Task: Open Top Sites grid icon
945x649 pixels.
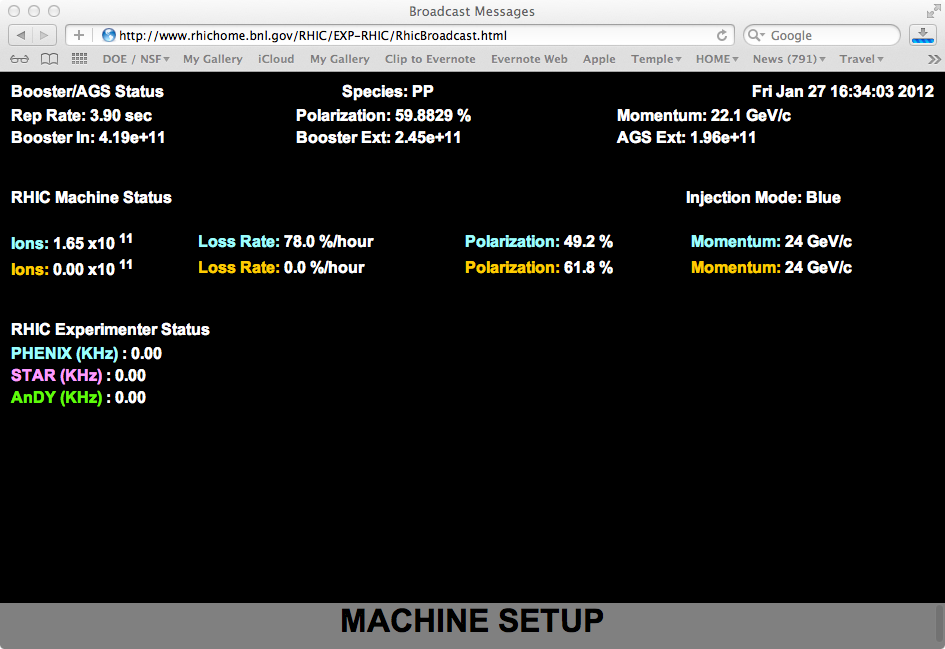Action: click(x=80, y=59)
